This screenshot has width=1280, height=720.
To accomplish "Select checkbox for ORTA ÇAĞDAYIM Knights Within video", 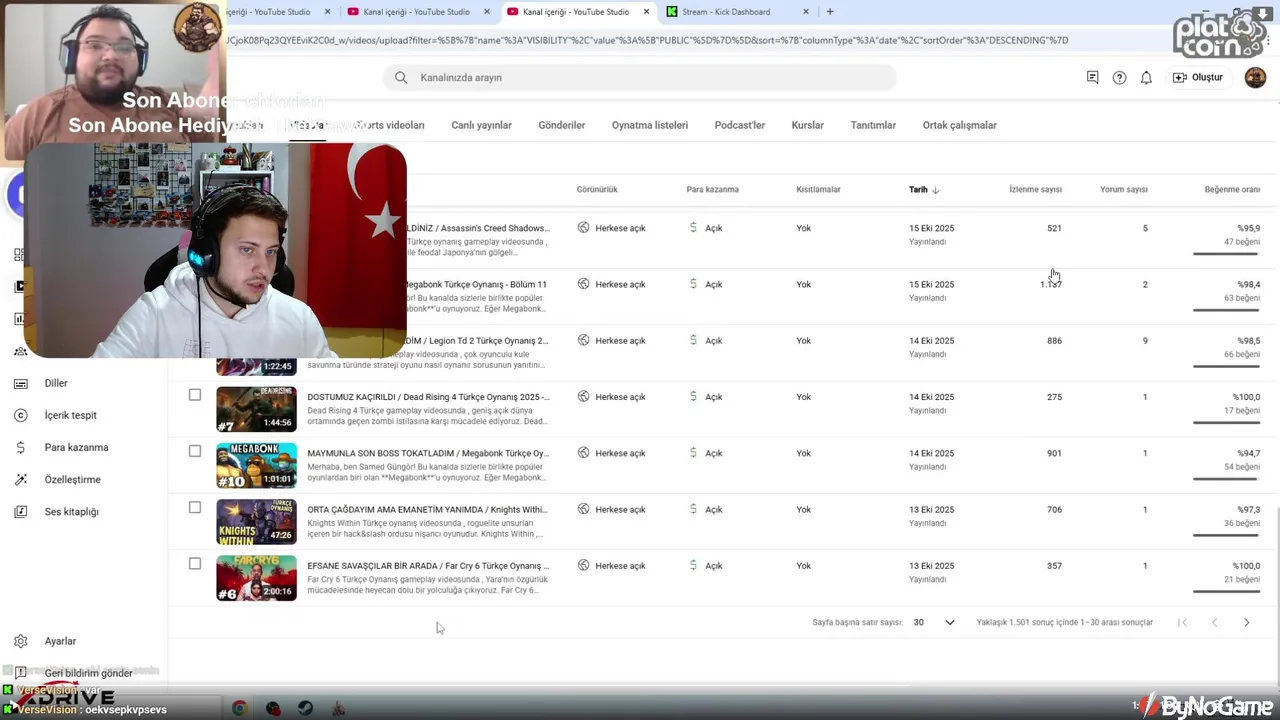I will point(195,507).
